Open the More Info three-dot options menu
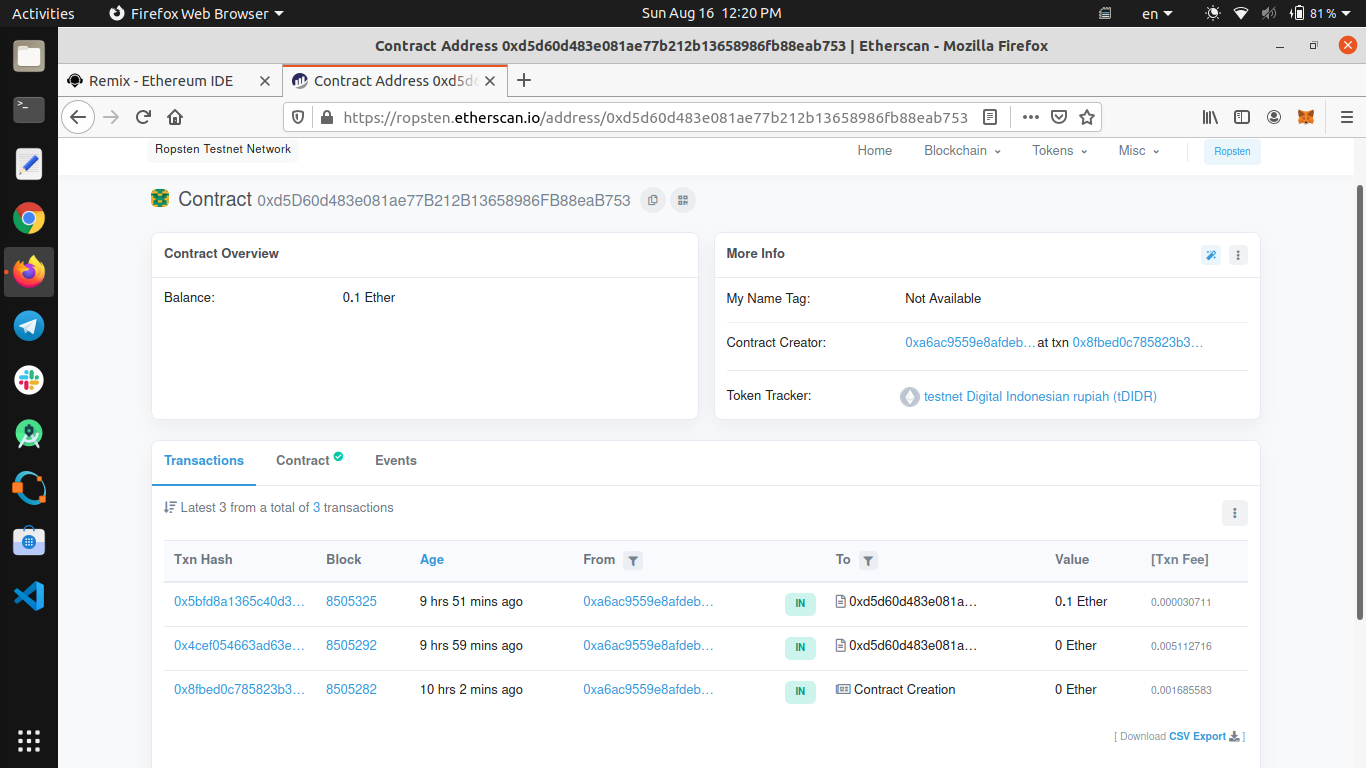This screenshot has height=768, width=1366. [1238, 255]
